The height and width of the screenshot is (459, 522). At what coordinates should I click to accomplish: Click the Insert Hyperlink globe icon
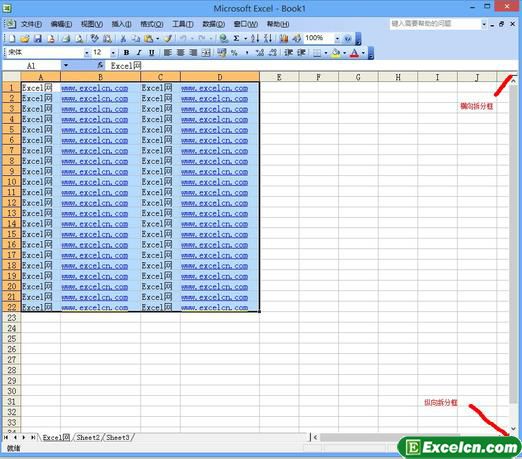click(224, 39)
